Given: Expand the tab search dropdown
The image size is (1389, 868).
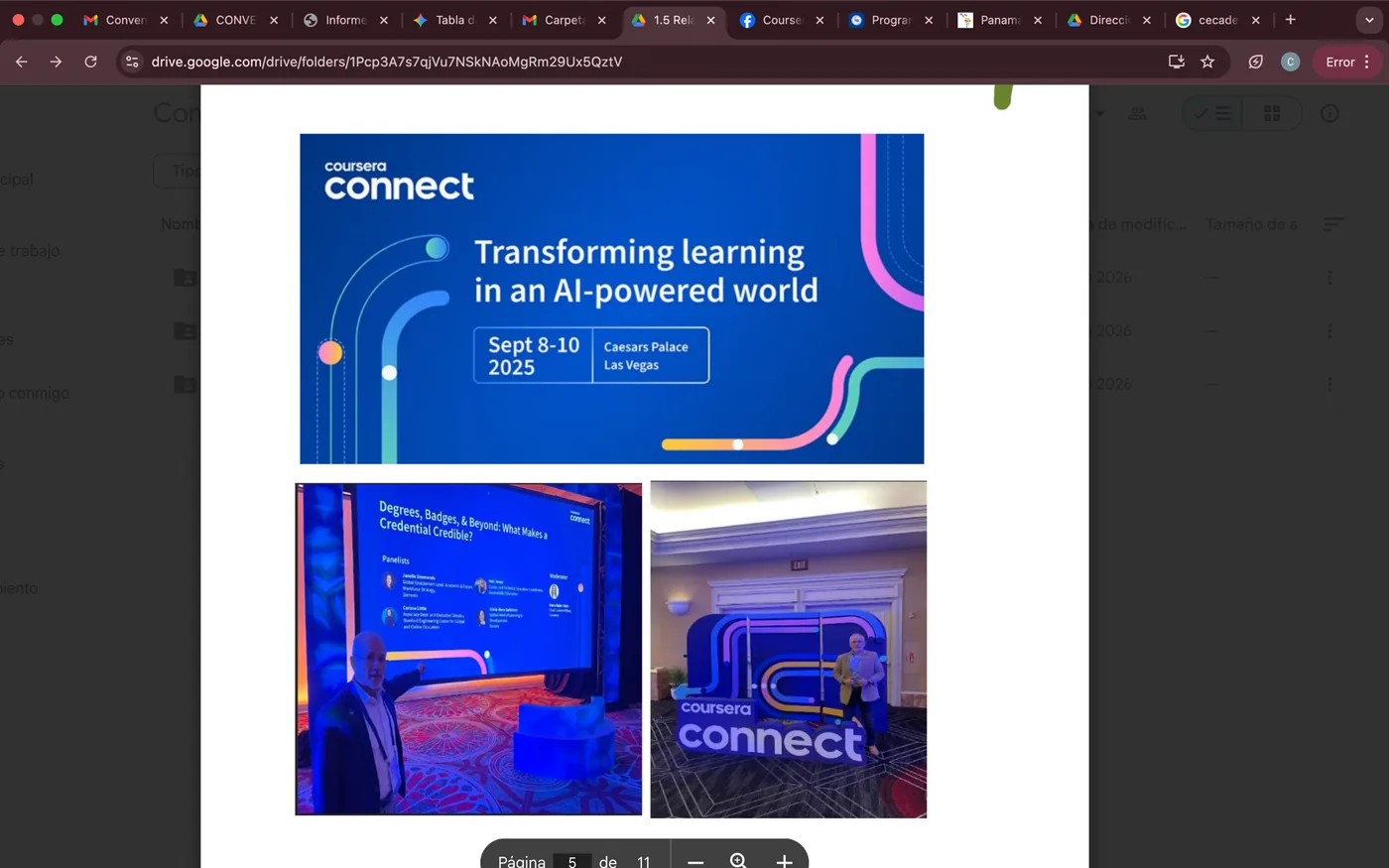Looking at the screenshot, I should [1369, 20].
